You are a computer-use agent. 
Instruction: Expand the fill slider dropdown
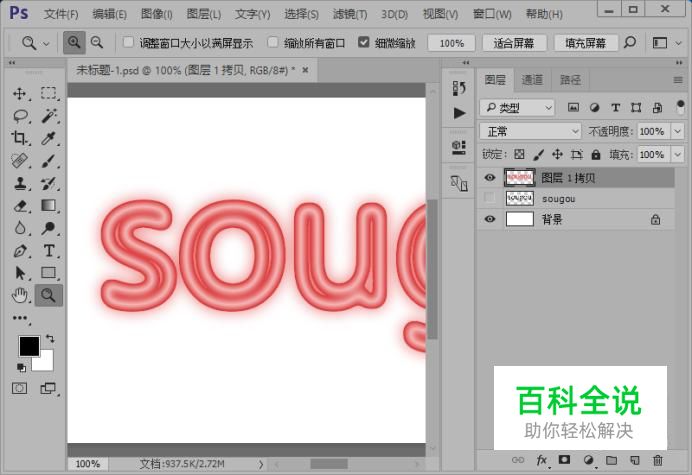678,155
